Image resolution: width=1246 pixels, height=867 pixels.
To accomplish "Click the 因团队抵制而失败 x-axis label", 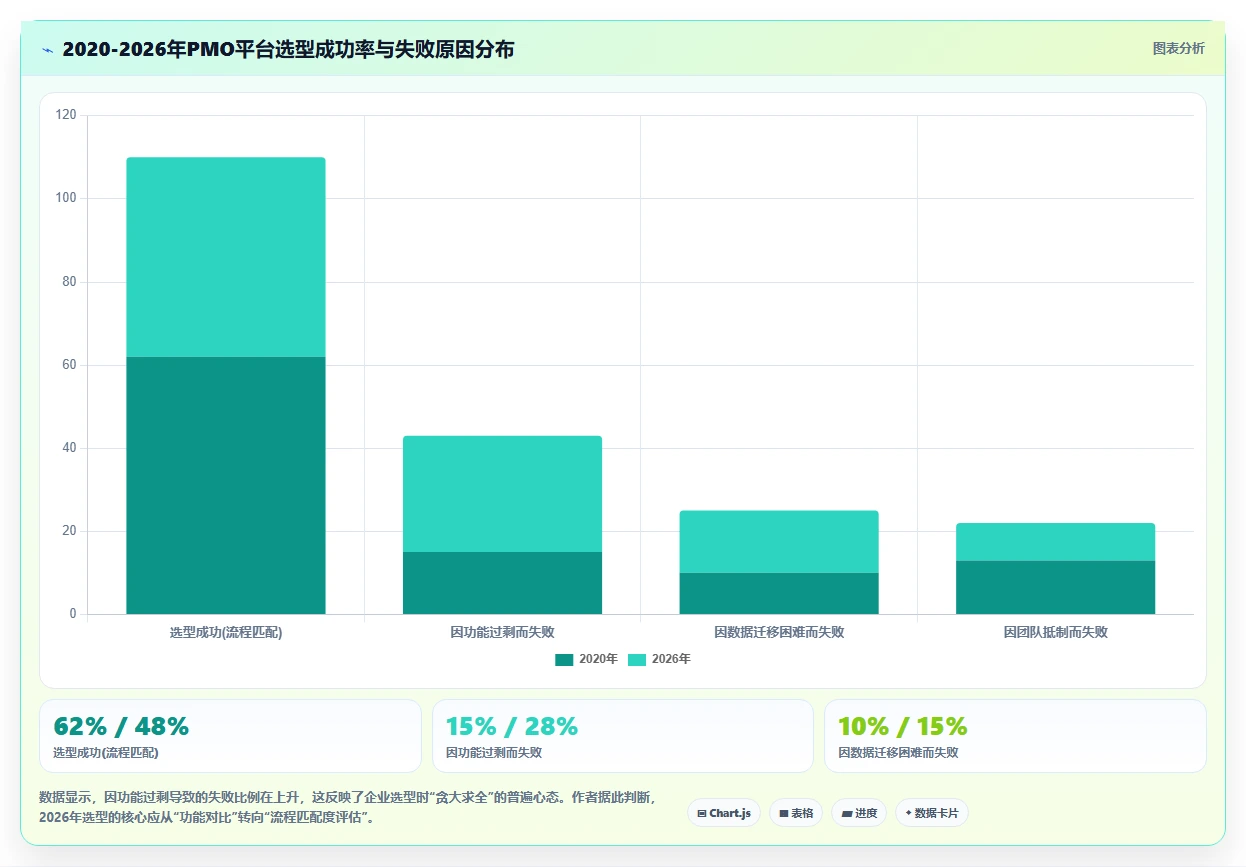I will [1055, 632].
